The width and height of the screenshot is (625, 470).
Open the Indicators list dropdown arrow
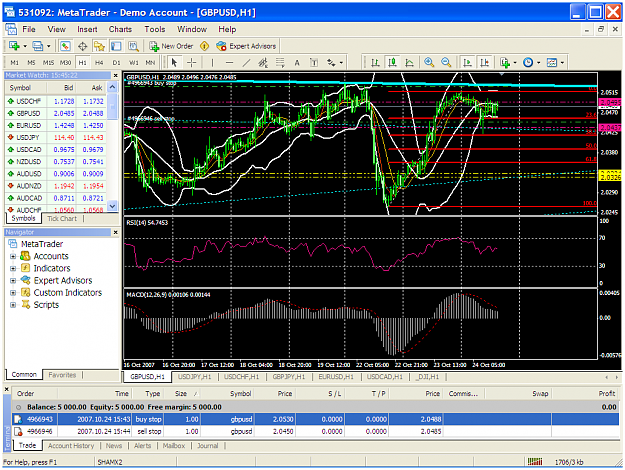click(x=515, y=63)
